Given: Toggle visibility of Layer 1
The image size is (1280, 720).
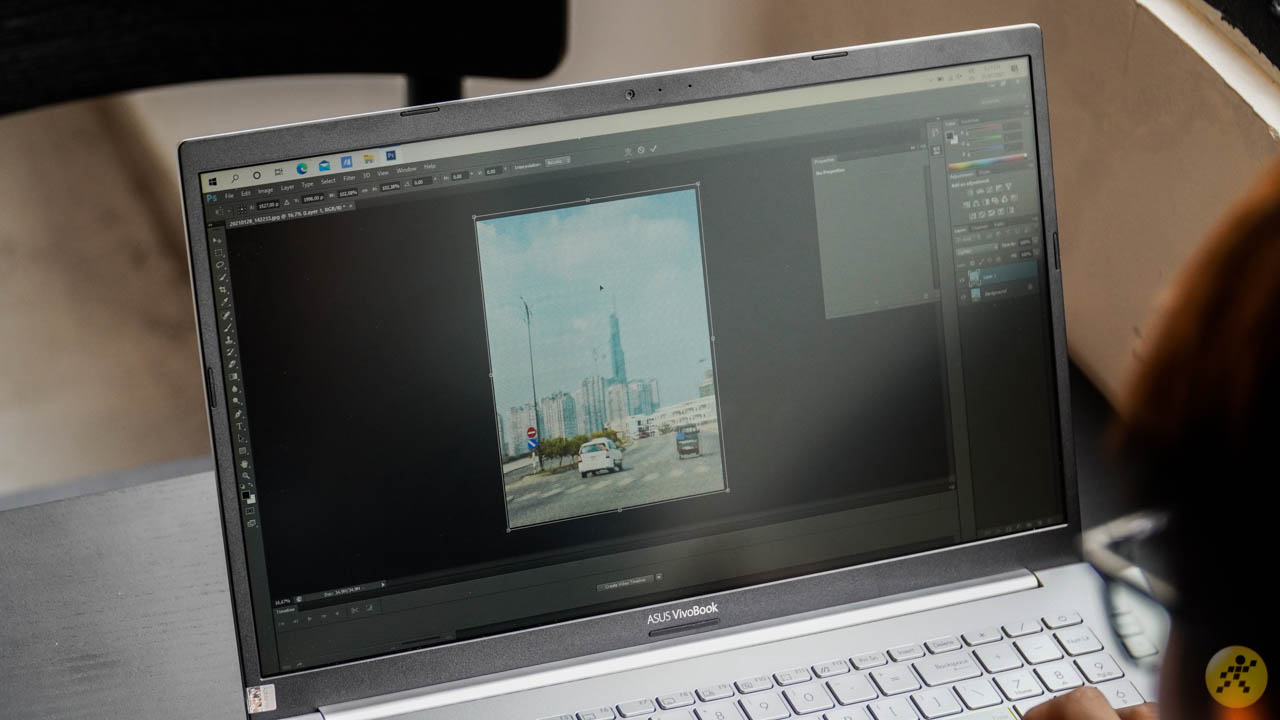Looking at the screenshot, I should (962, 280).
